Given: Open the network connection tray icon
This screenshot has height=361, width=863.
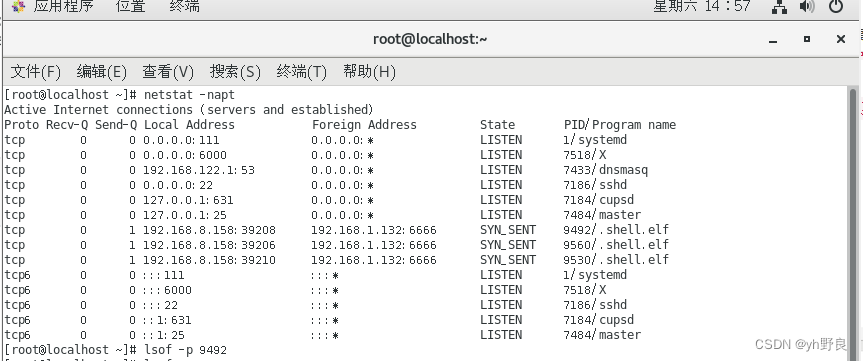Looking at the screenshot, I should coord(779,7).
